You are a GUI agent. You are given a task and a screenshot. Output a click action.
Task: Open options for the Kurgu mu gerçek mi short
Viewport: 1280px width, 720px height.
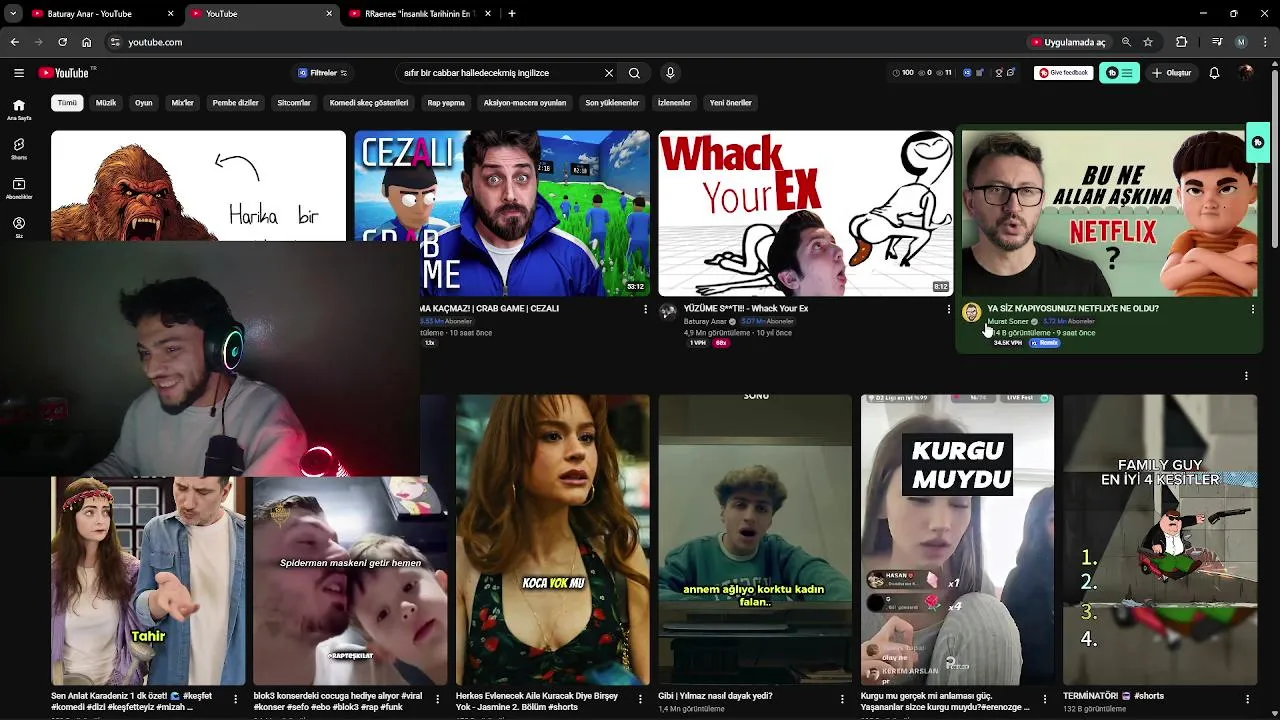click(x=1045, y=699)
